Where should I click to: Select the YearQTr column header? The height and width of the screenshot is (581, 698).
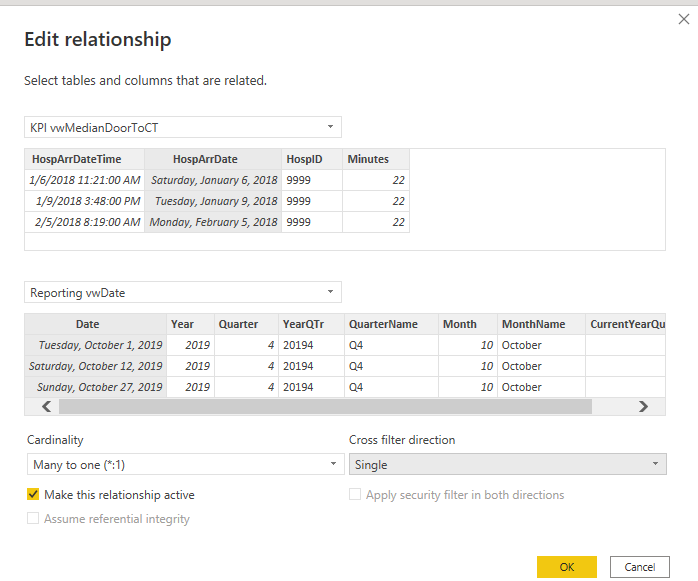point(312,324)
